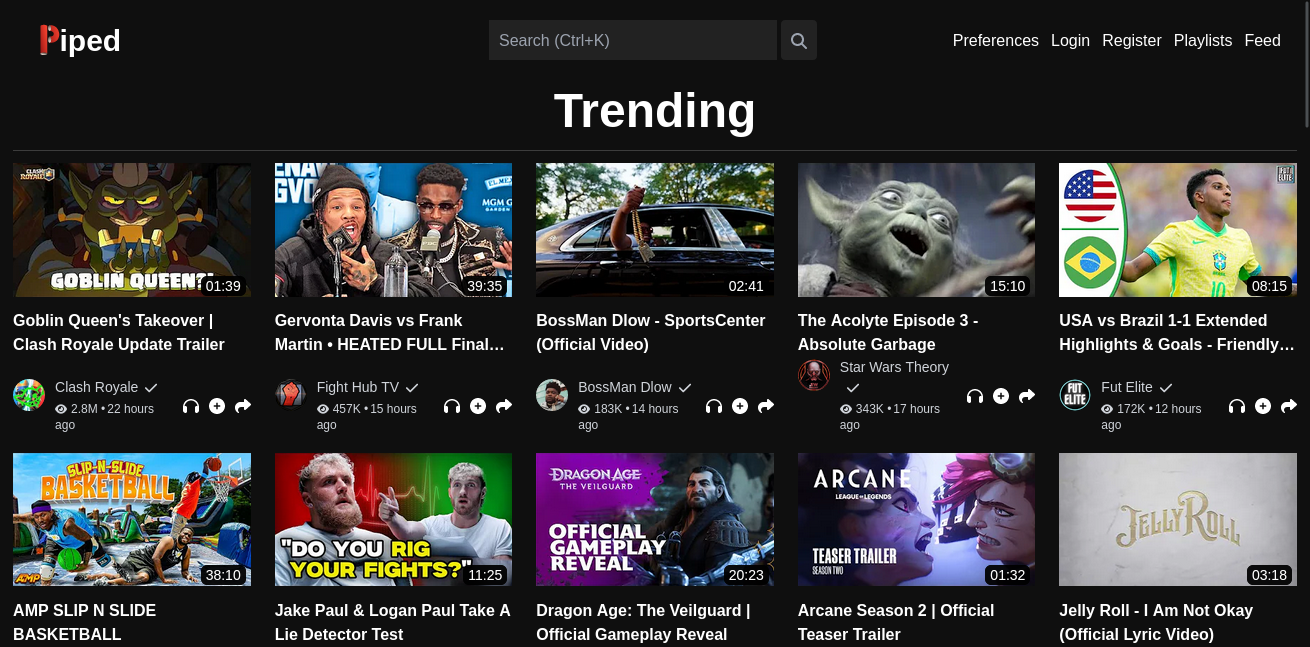Share the BossMan Dlow video
Image resolution: width=1310 pixels, height=647 pixels.
point(766,406)
